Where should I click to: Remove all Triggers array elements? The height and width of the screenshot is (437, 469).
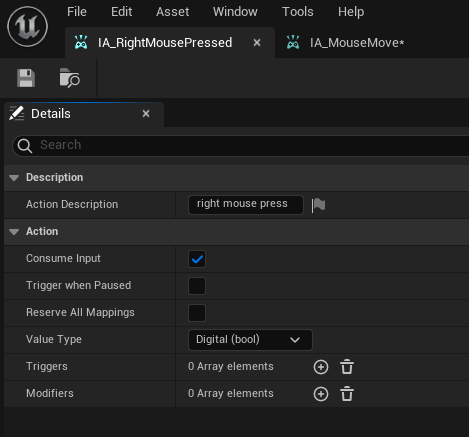347,367
